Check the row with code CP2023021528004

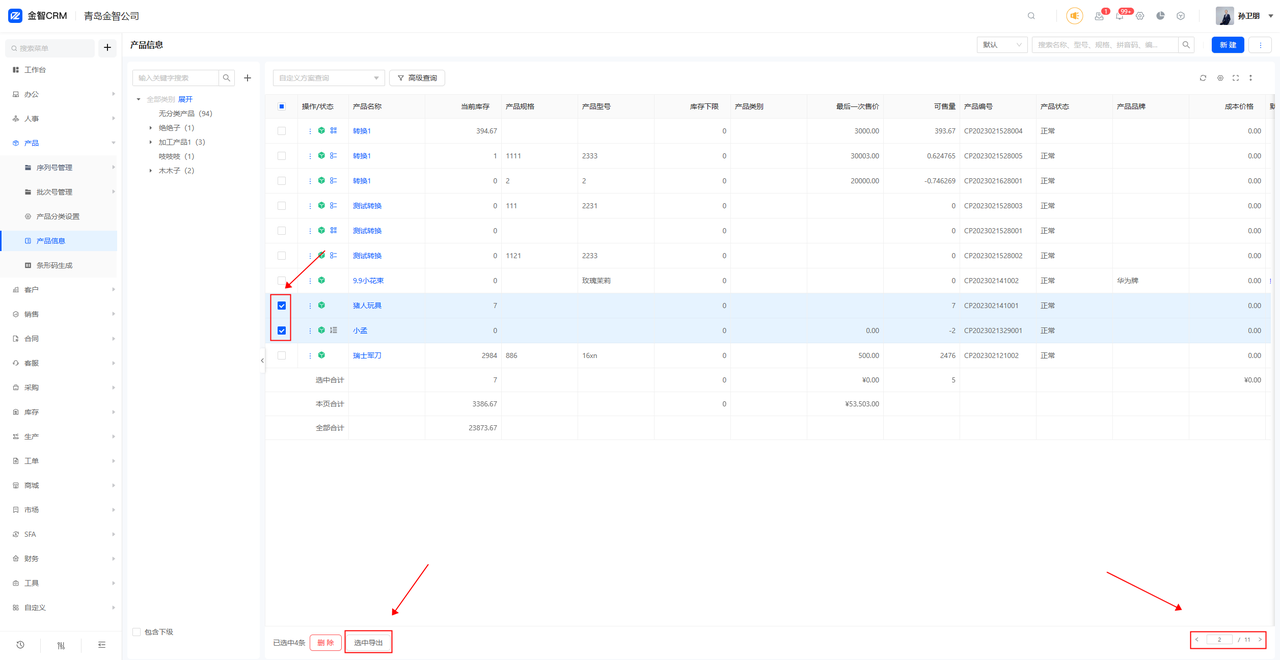[282, 131]
